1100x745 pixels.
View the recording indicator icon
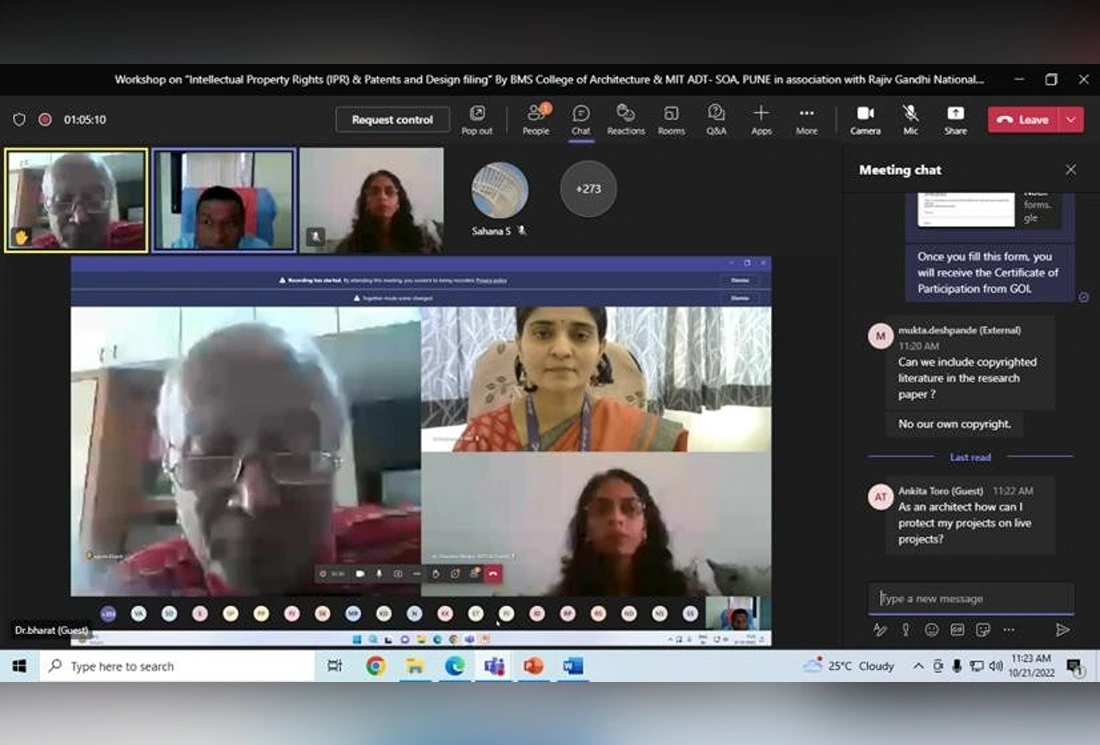pyautogui.click(x=45, y=119)
